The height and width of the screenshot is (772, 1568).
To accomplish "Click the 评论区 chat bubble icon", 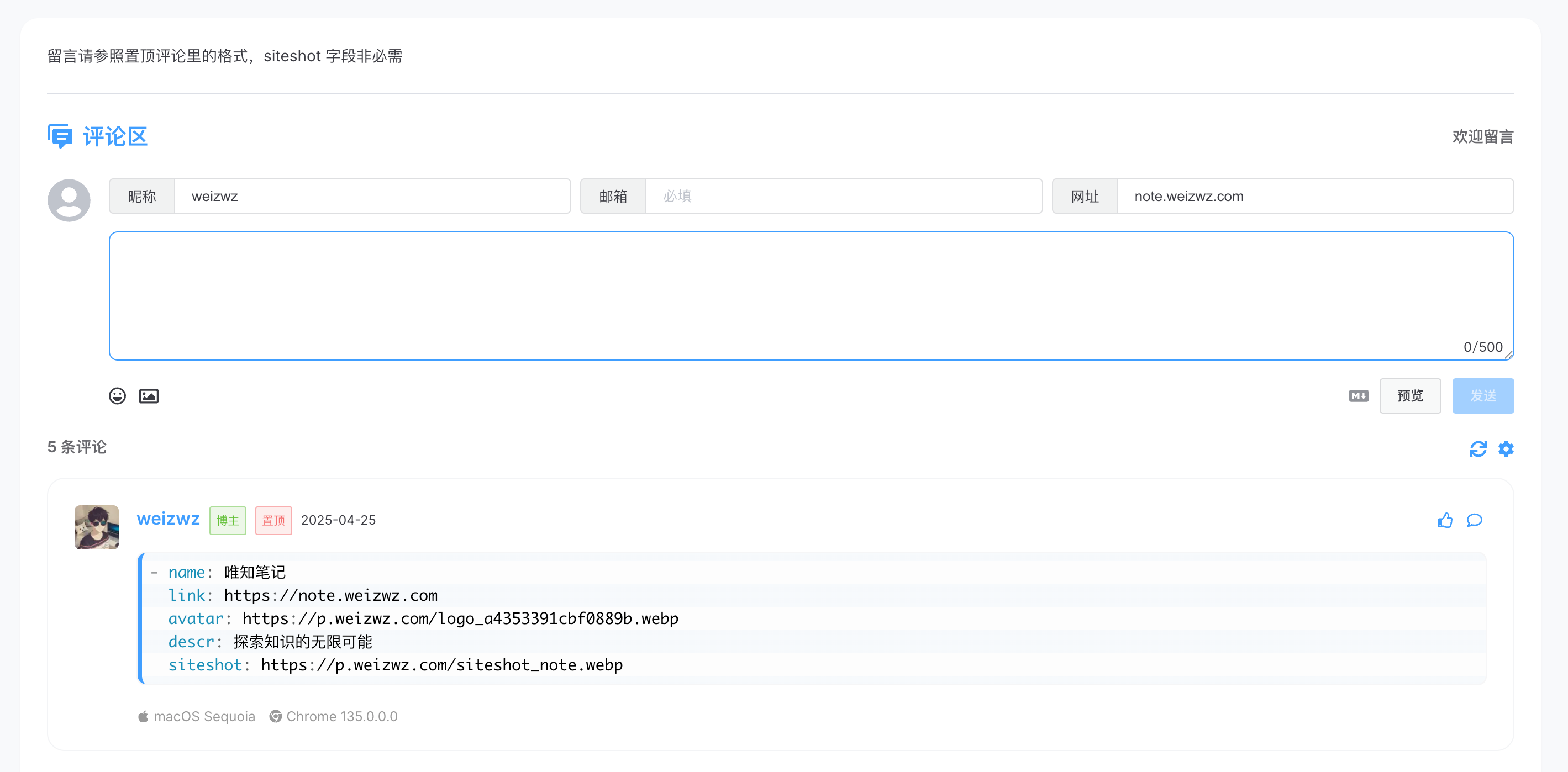I will pyautogui.click(x=60, y=136).
